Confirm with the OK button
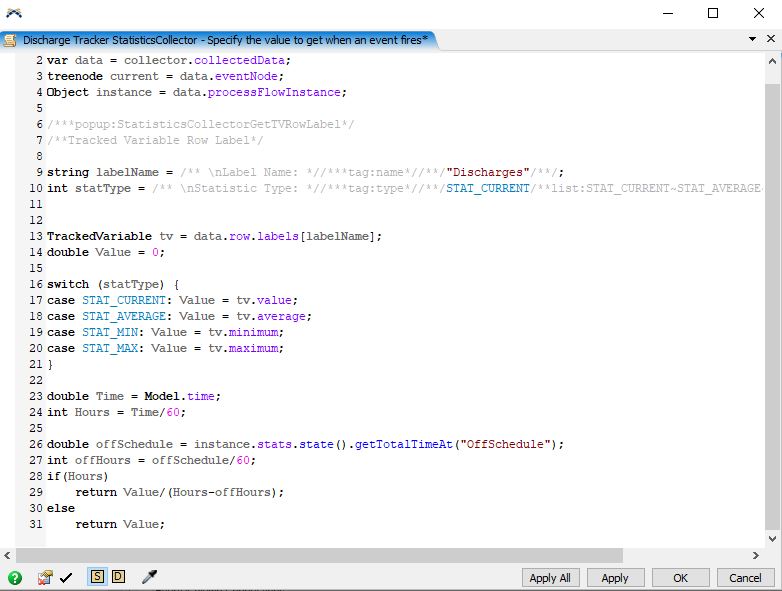The height and width of the screenshot is (591, 782). (680, 578)
